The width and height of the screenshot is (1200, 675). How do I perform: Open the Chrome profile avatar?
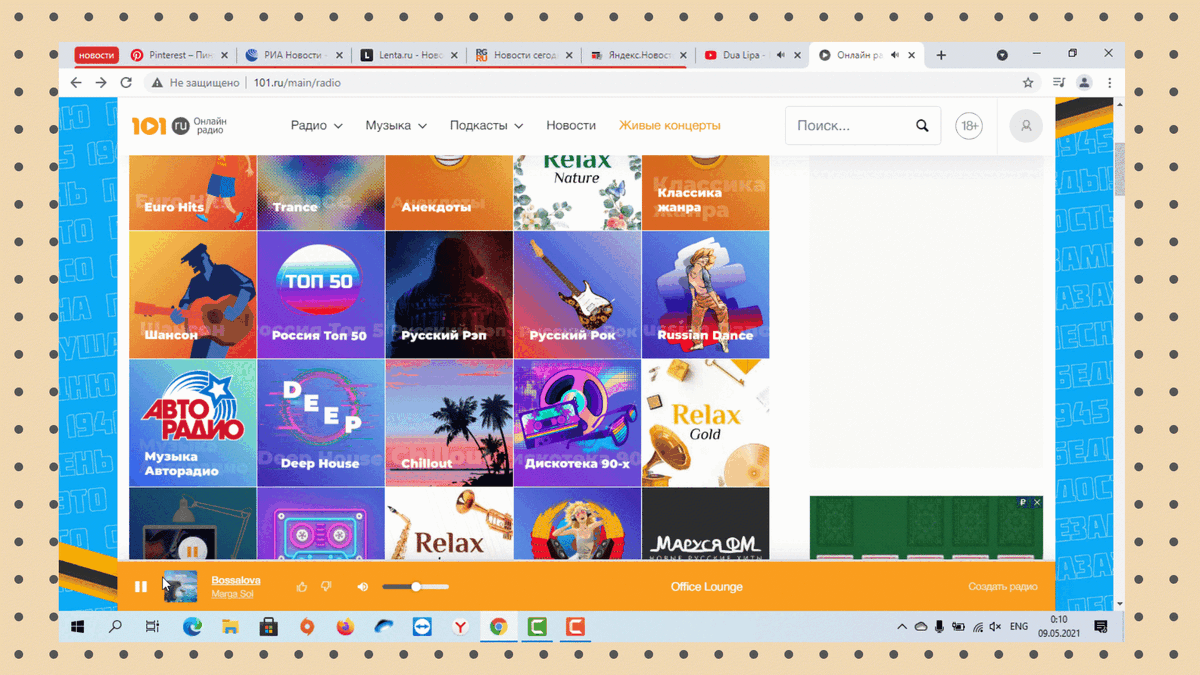(1084, 83)
